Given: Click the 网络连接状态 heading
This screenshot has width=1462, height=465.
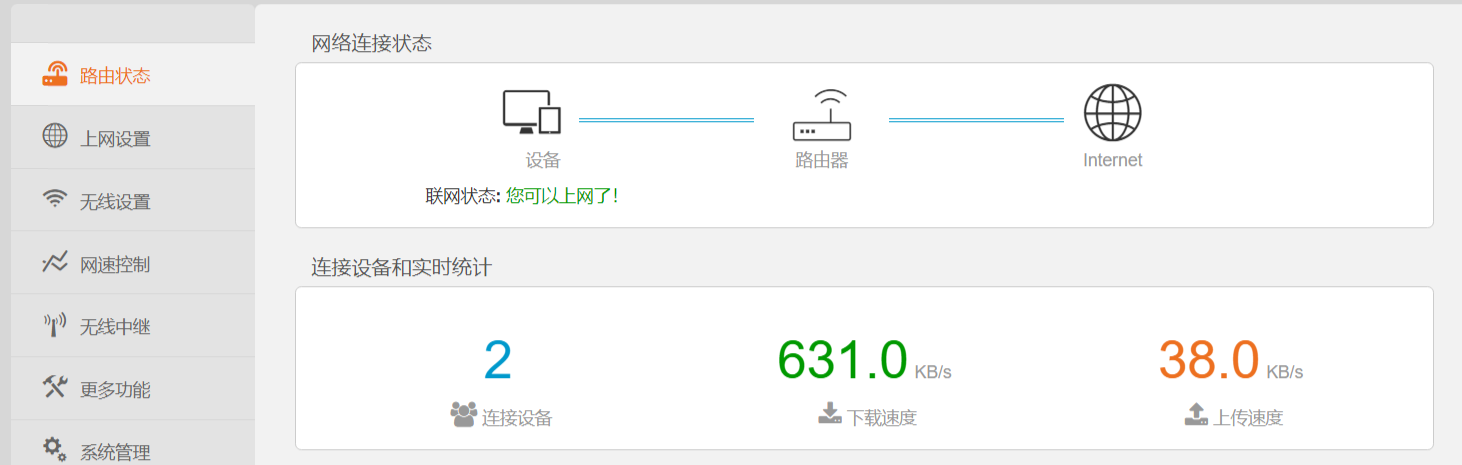Looking at the screenshot, I should click(x=372, y=43).
